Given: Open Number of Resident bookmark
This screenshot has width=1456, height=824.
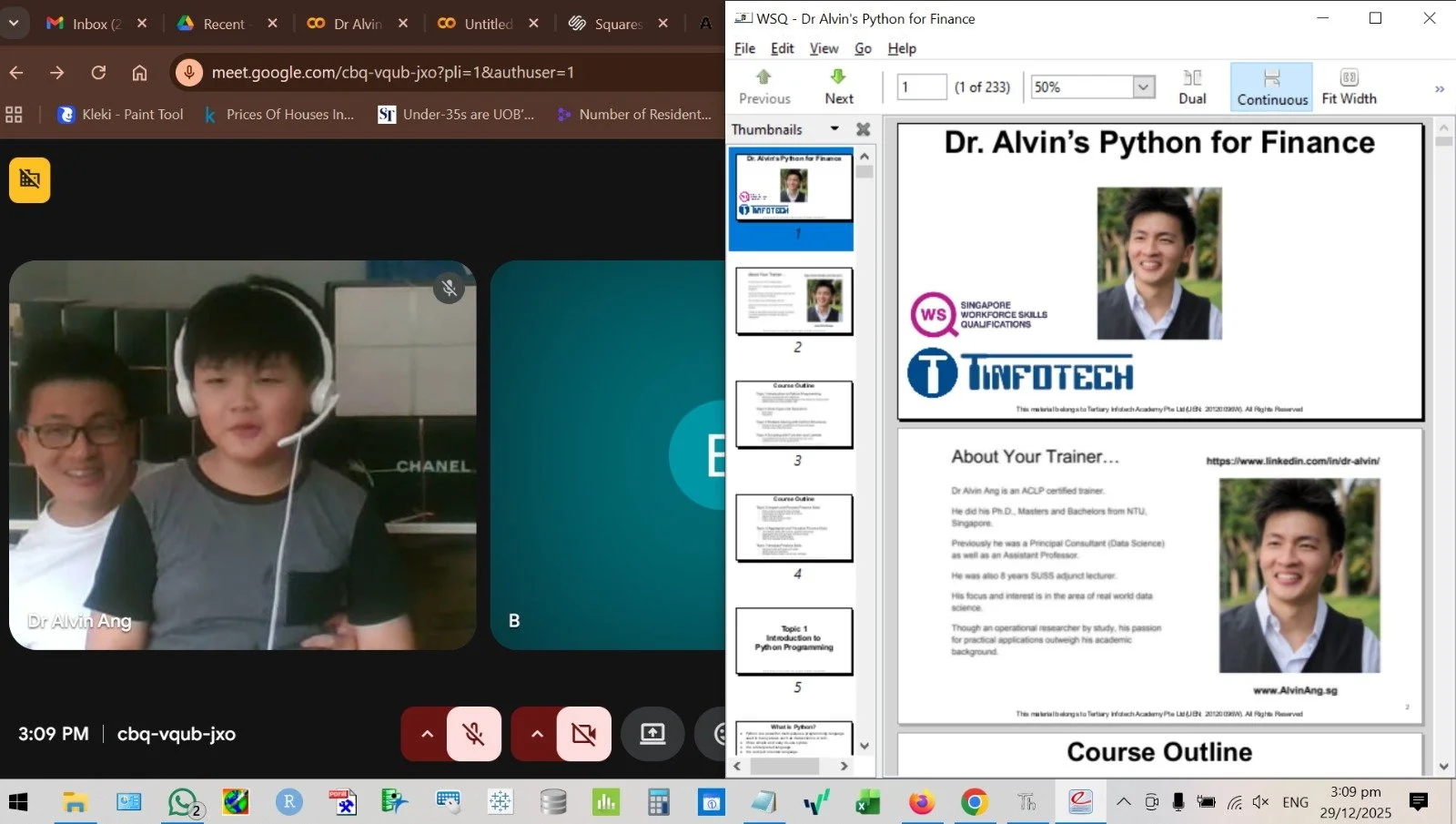Looking at the screenshot, I should click(634, 115).
